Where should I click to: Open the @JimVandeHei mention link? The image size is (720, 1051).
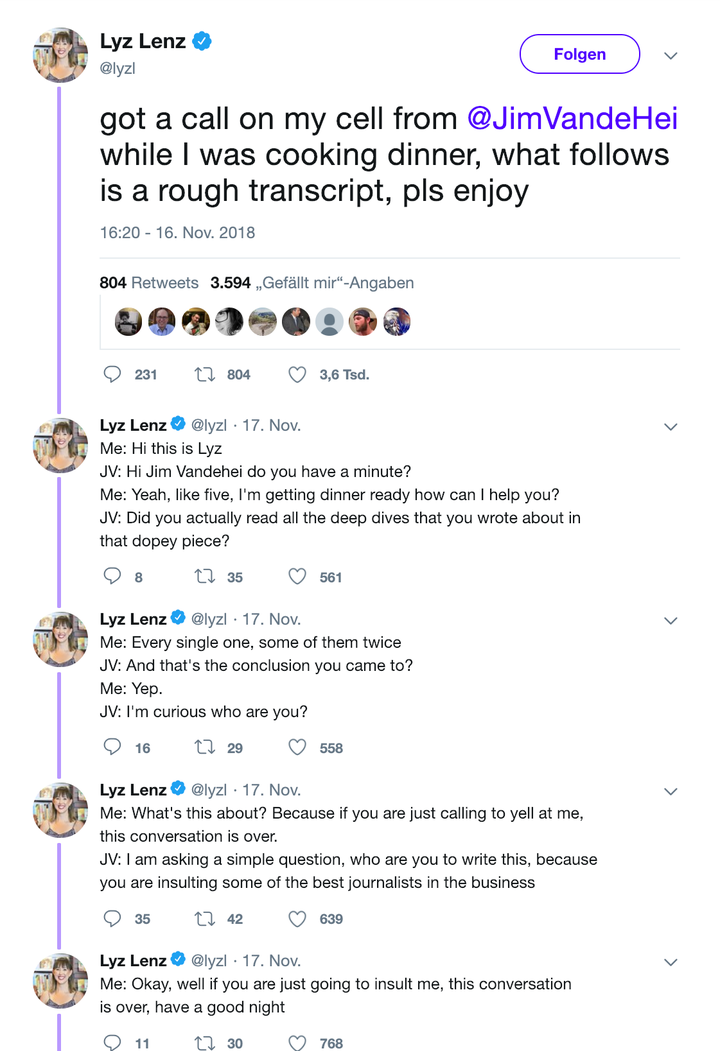click(573, 119)
